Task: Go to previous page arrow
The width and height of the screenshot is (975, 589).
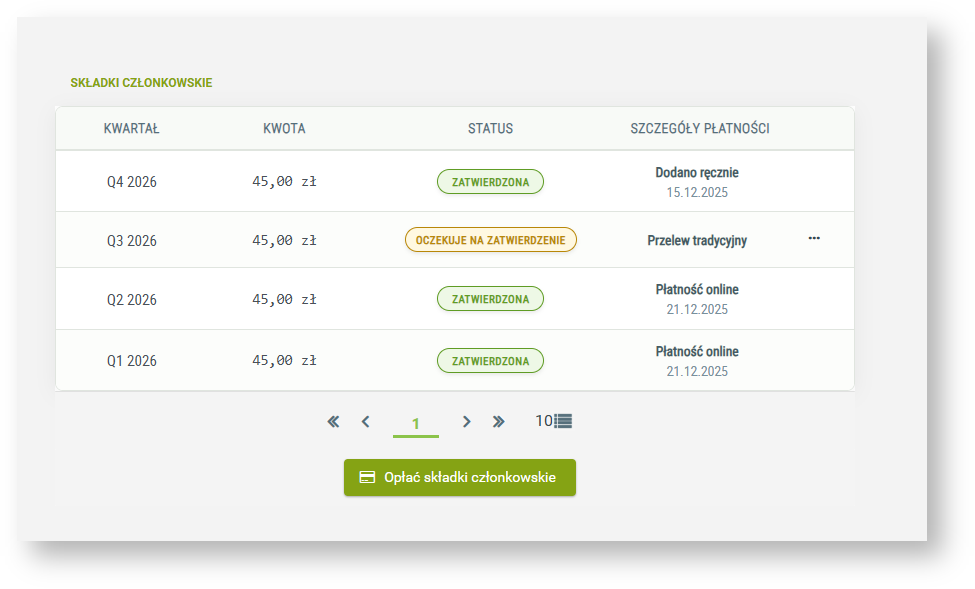Action: 366,422
